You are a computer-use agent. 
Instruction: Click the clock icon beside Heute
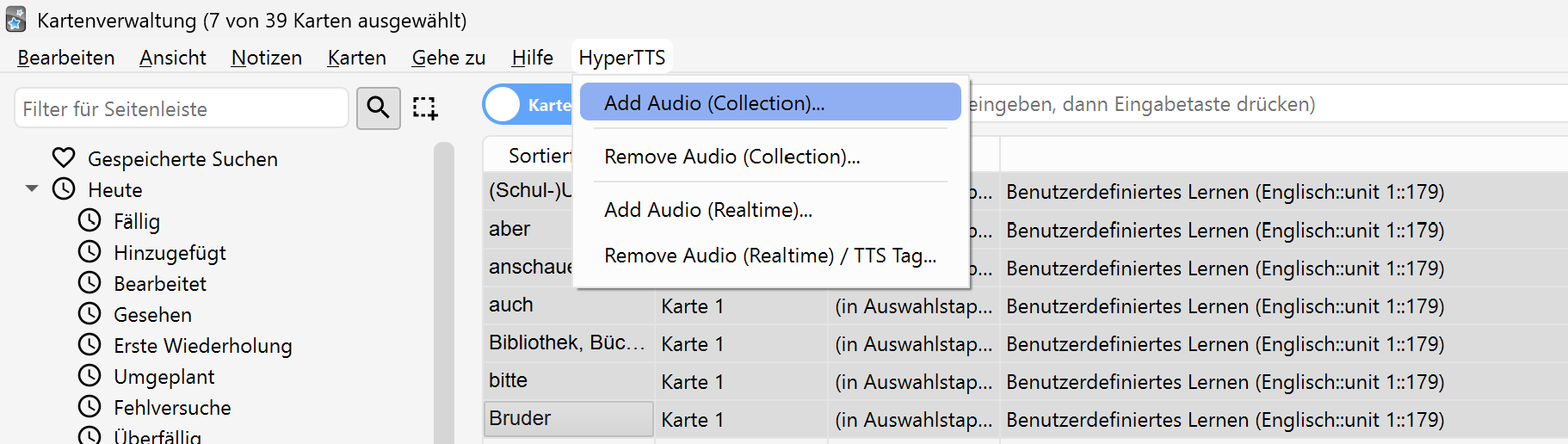(64, 189)
